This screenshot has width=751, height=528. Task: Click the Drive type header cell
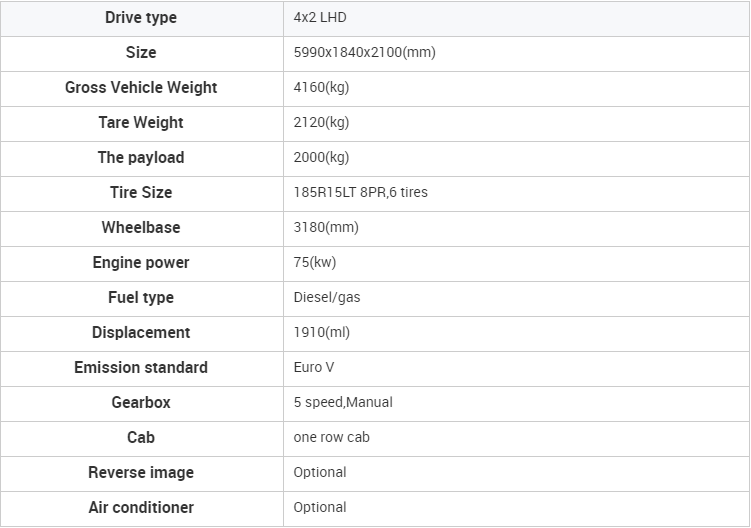(x=141, y=18)
